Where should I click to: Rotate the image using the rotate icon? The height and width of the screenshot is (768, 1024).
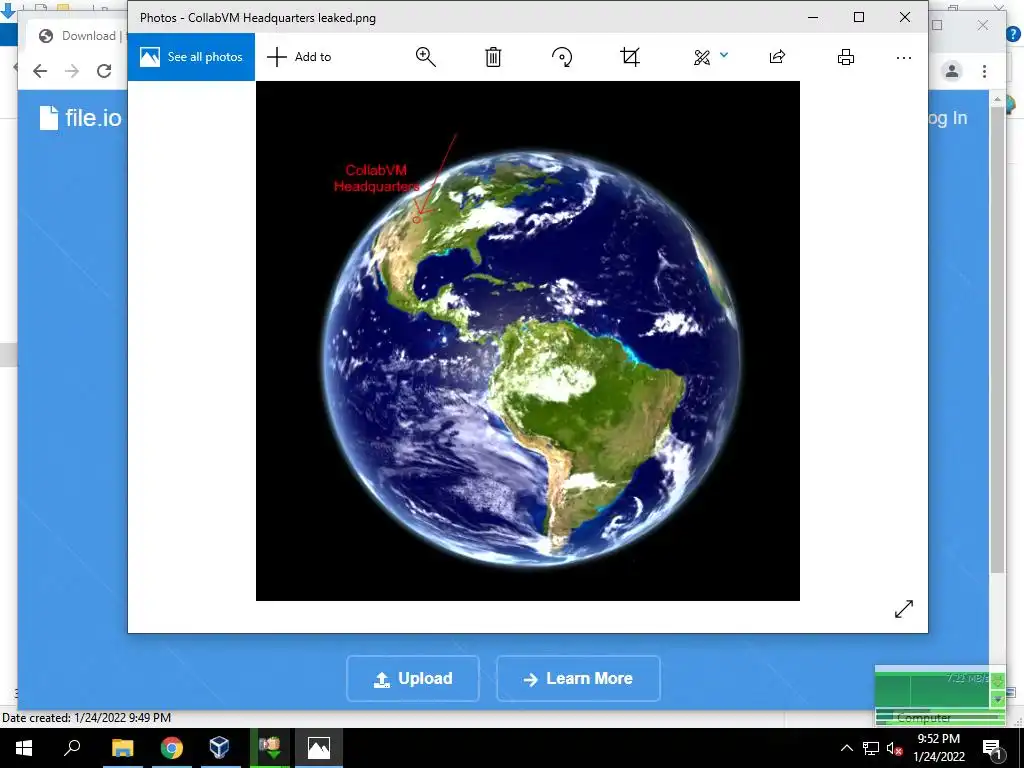562,57
